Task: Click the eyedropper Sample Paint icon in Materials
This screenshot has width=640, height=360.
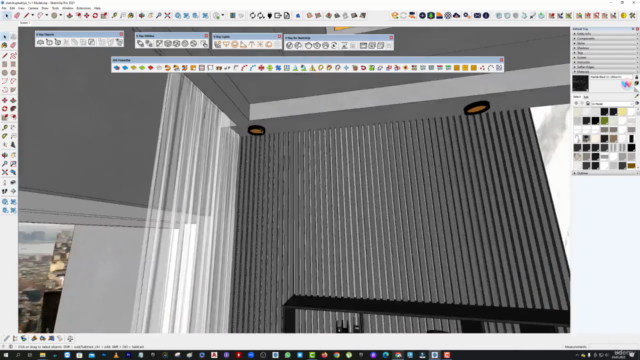Action: pos(636,96)
